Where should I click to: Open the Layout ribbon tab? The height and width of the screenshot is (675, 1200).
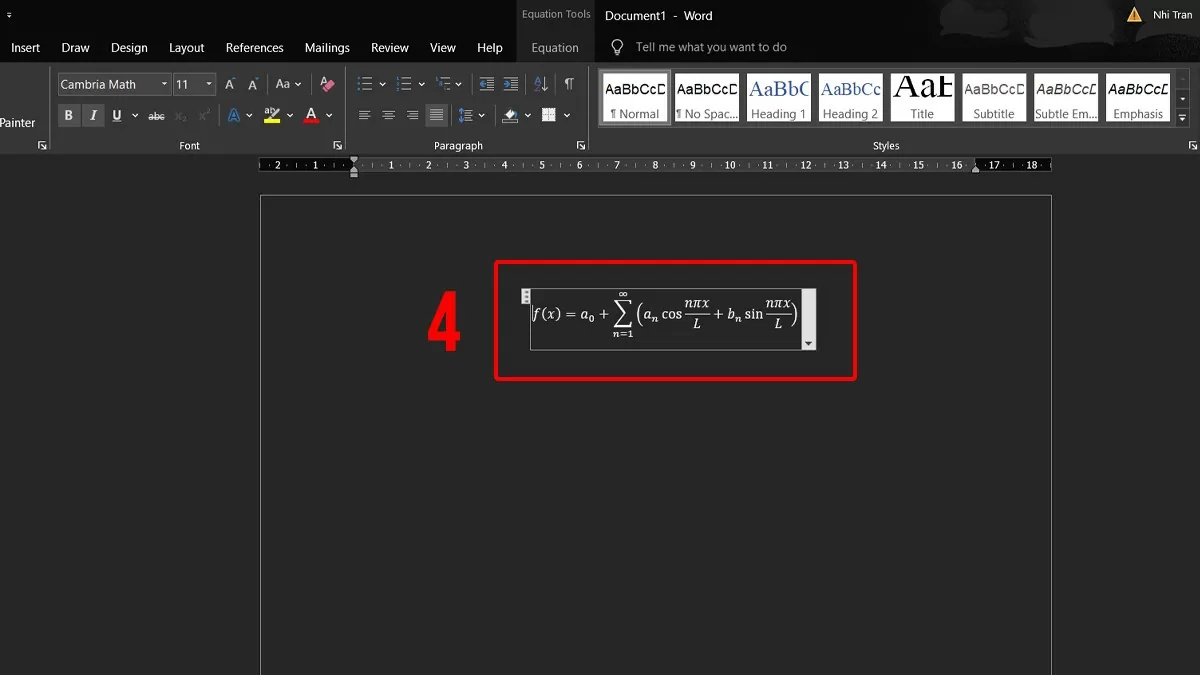186,48
